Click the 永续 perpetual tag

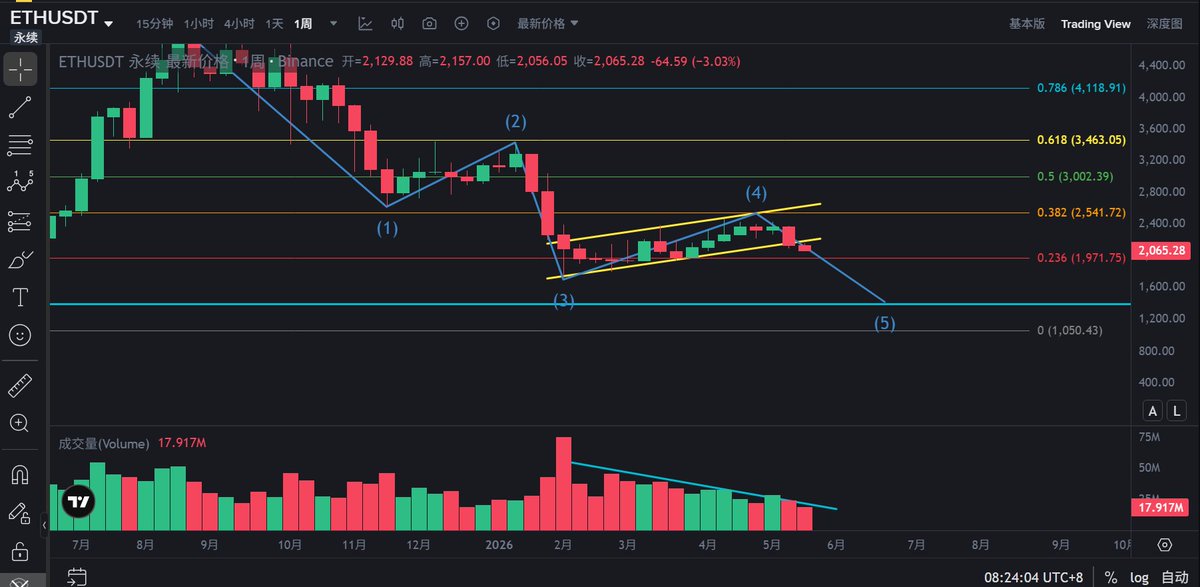[25, 37]
